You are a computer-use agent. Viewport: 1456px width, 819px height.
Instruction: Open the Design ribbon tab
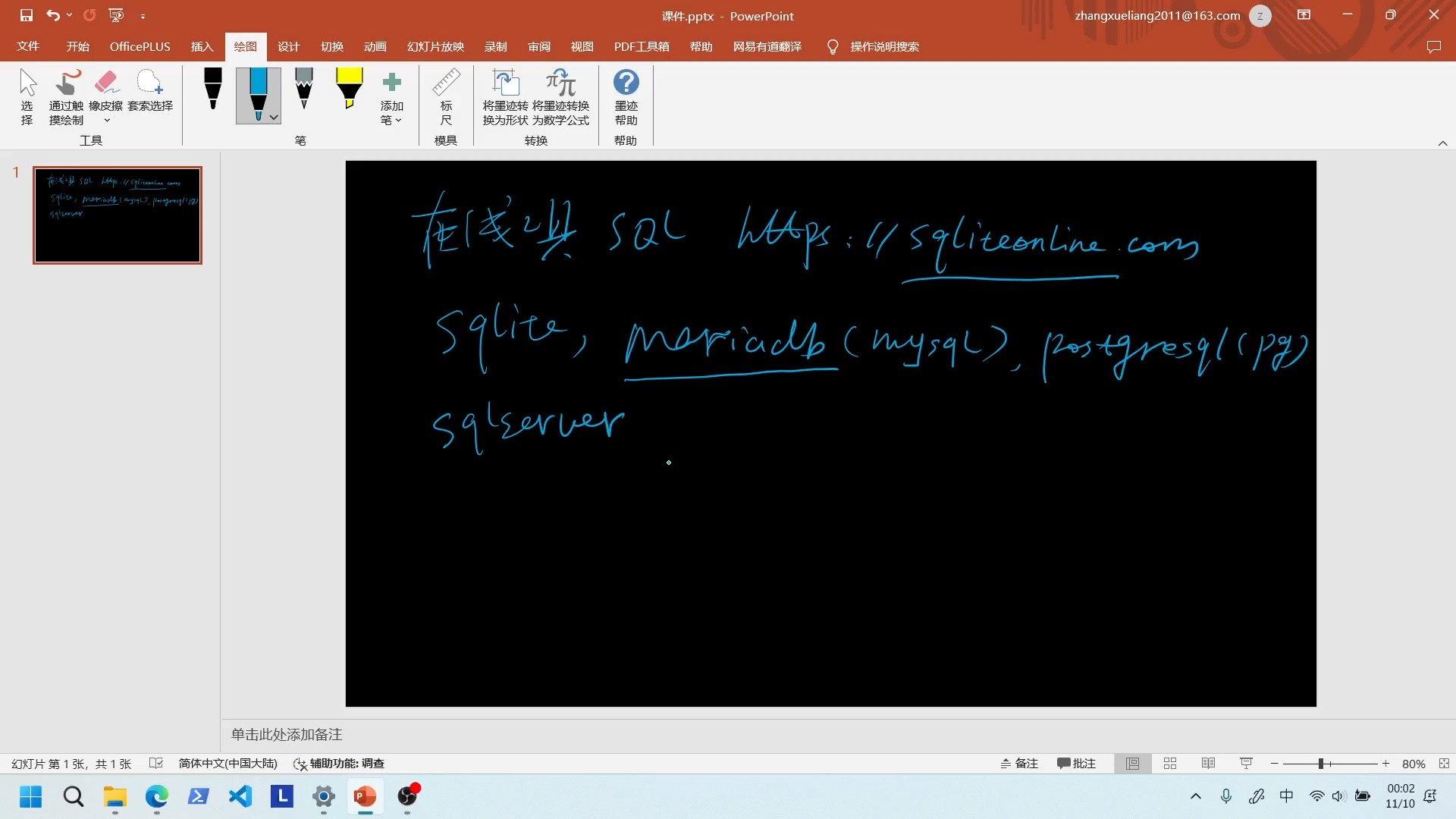288,47
